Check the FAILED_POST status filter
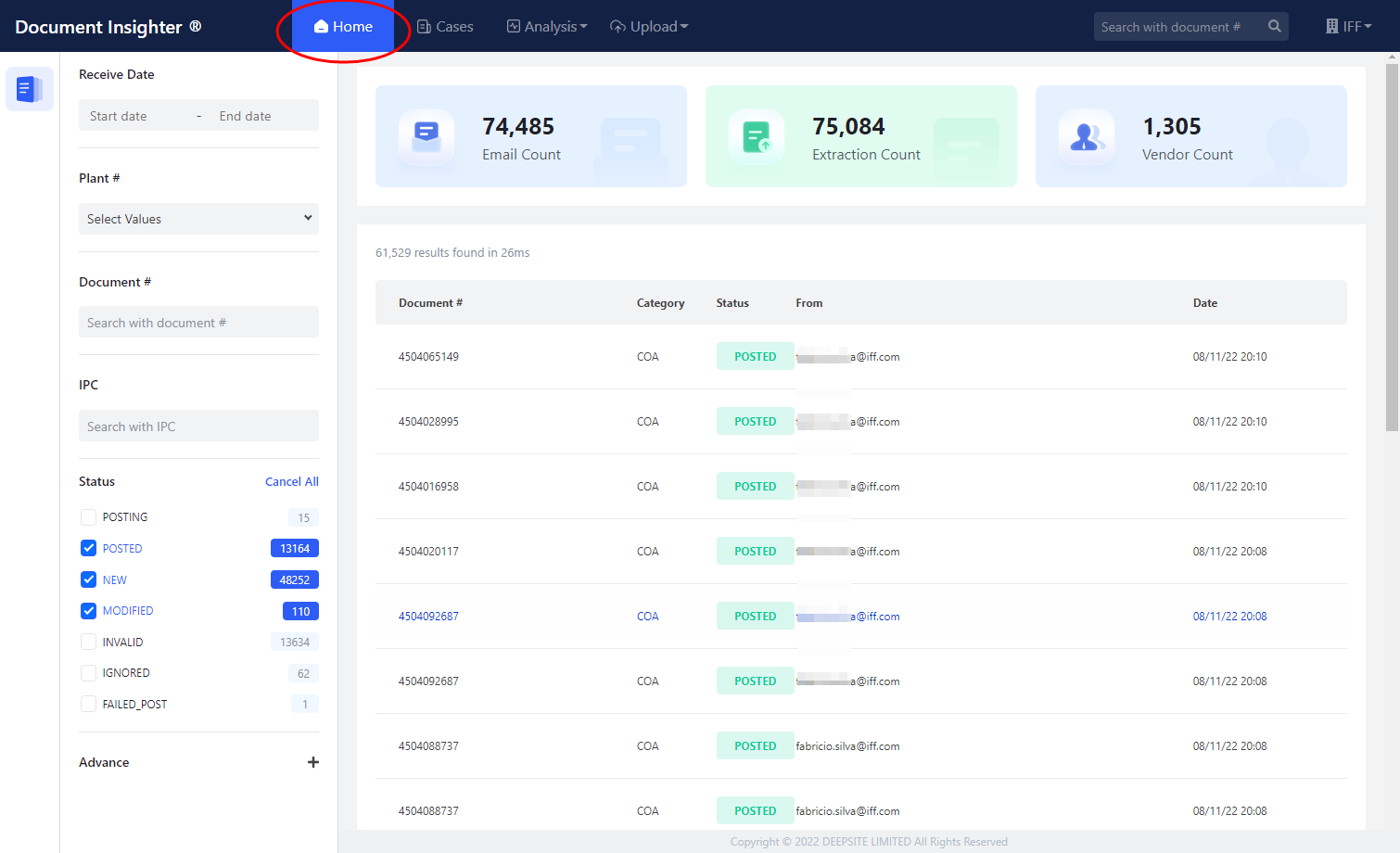 point(89,704)
